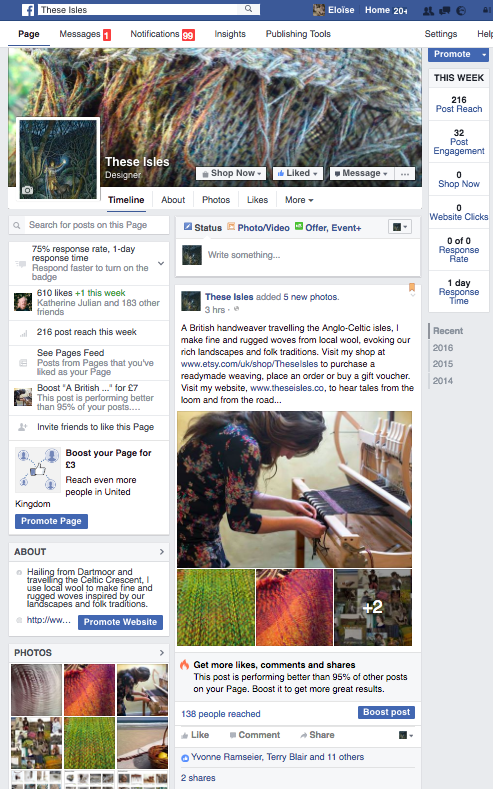The image size is (493, 789).
Task: Open the Shop Now dropdown button
Action: [x=231, y=174]
